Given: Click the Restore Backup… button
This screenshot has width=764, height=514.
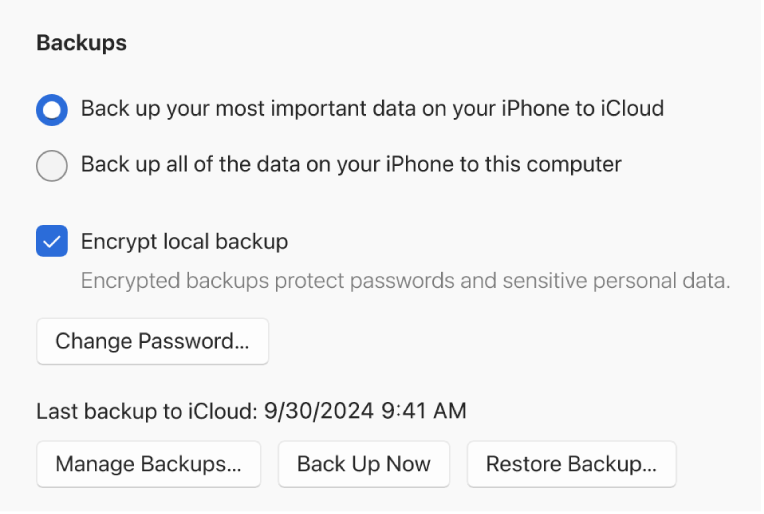Looking at the screenshot, I should [571, 464].
